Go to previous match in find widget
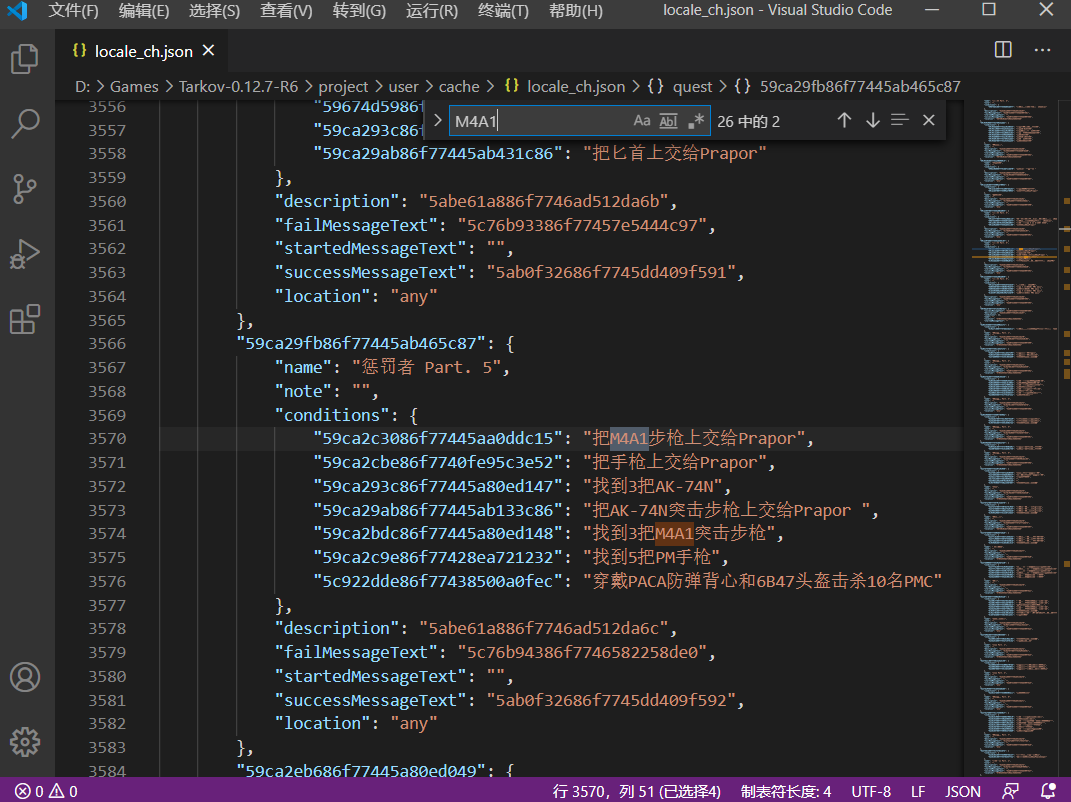 (844, 121)
